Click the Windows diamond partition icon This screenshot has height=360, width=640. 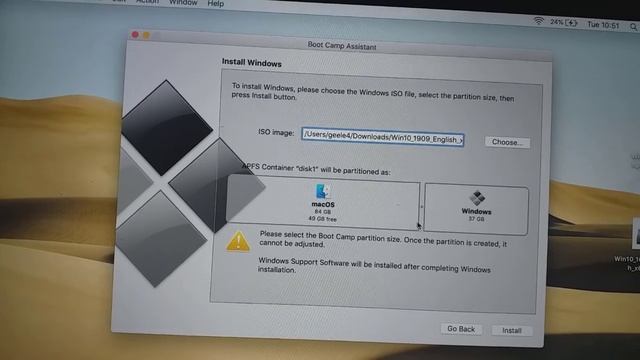click(477, 198)
